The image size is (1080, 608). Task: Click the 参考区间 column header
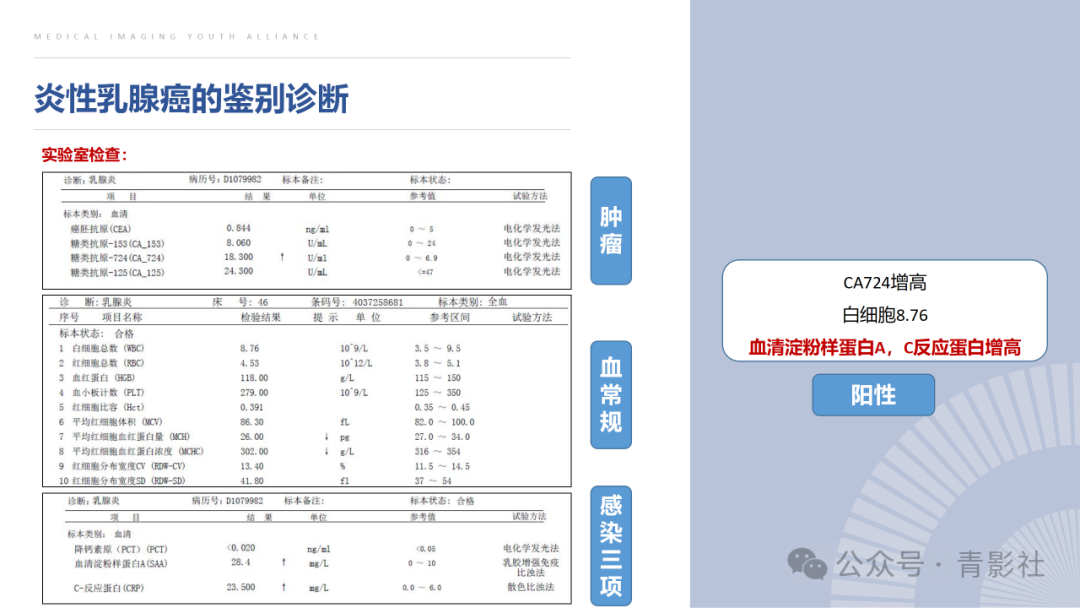point(450,317)
